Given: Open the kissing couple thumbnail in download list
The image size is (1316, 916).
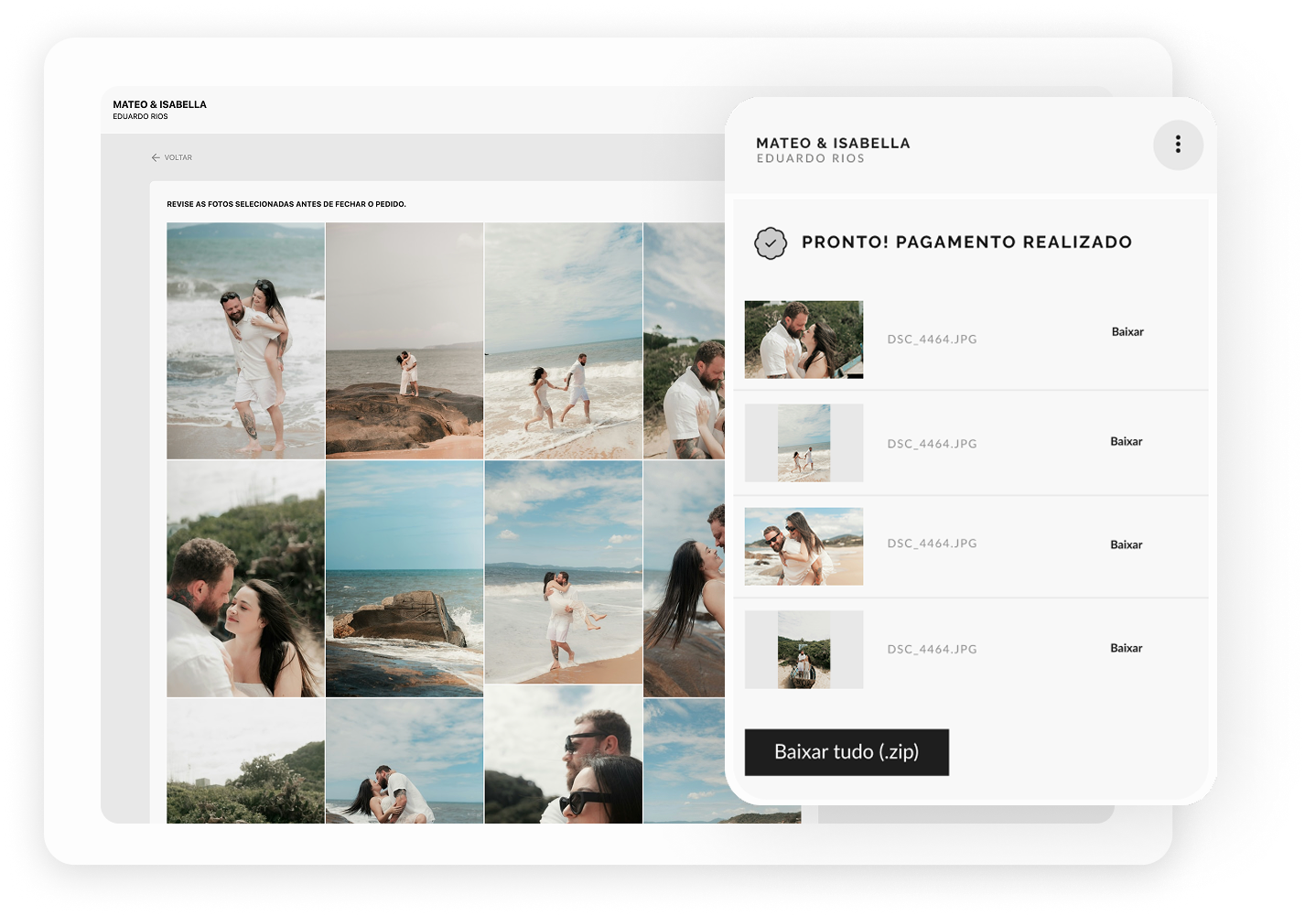Looking at the screenshot, I should coord(804,339).
